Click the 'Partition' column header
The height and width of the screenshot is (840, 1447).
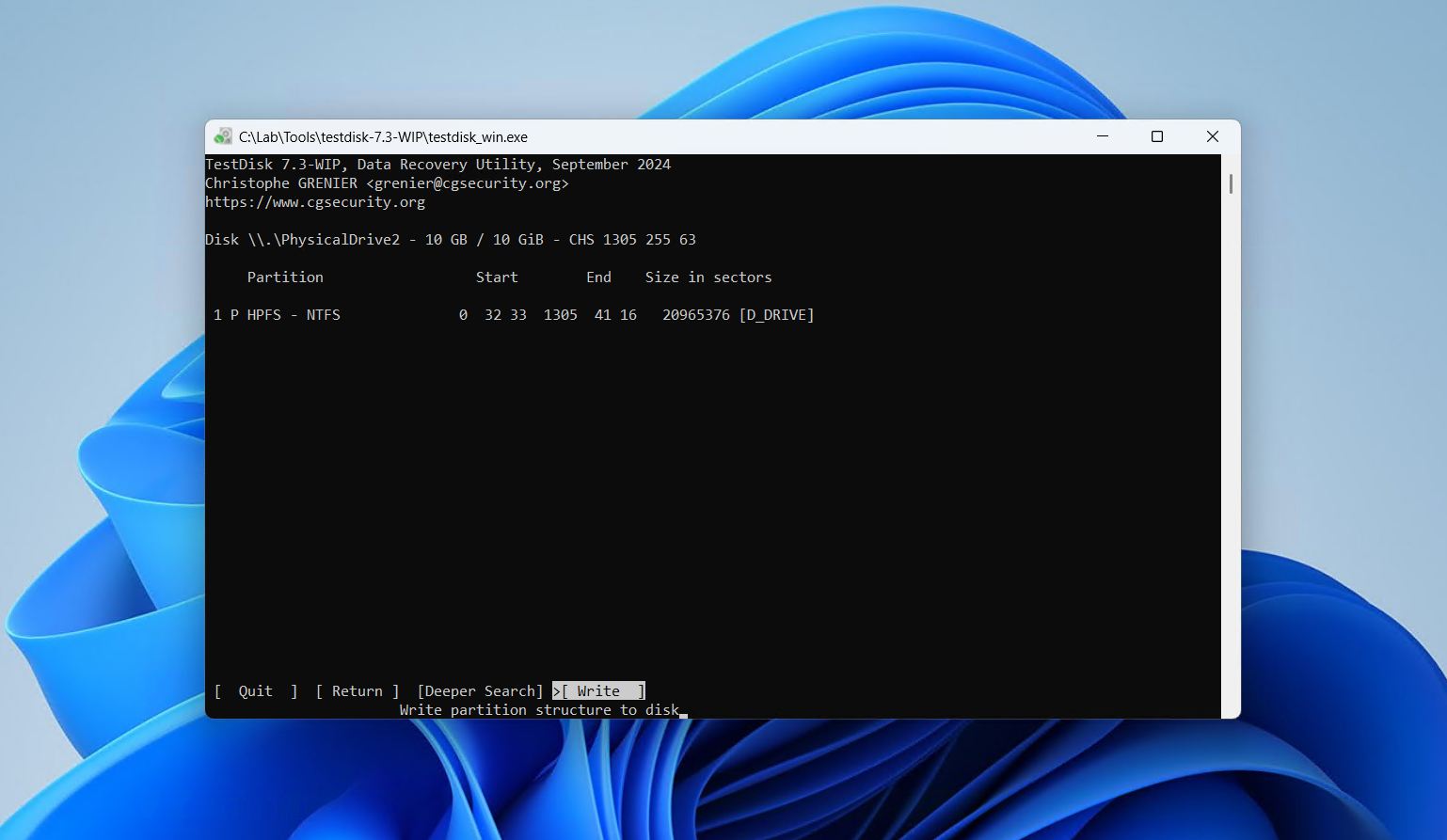point(285,277)
